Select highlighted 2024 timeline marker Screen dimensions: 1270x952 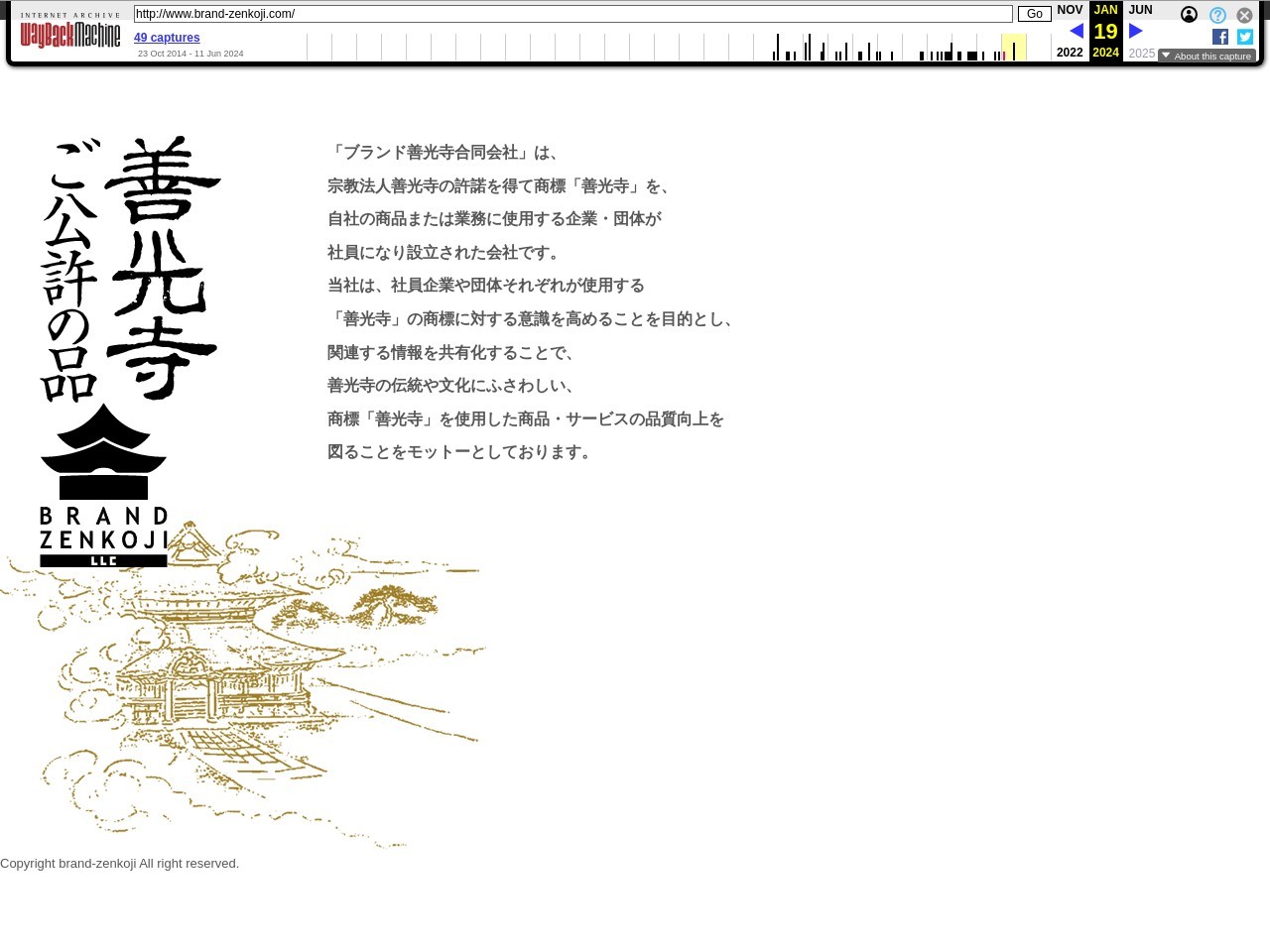coord(1013,48)
